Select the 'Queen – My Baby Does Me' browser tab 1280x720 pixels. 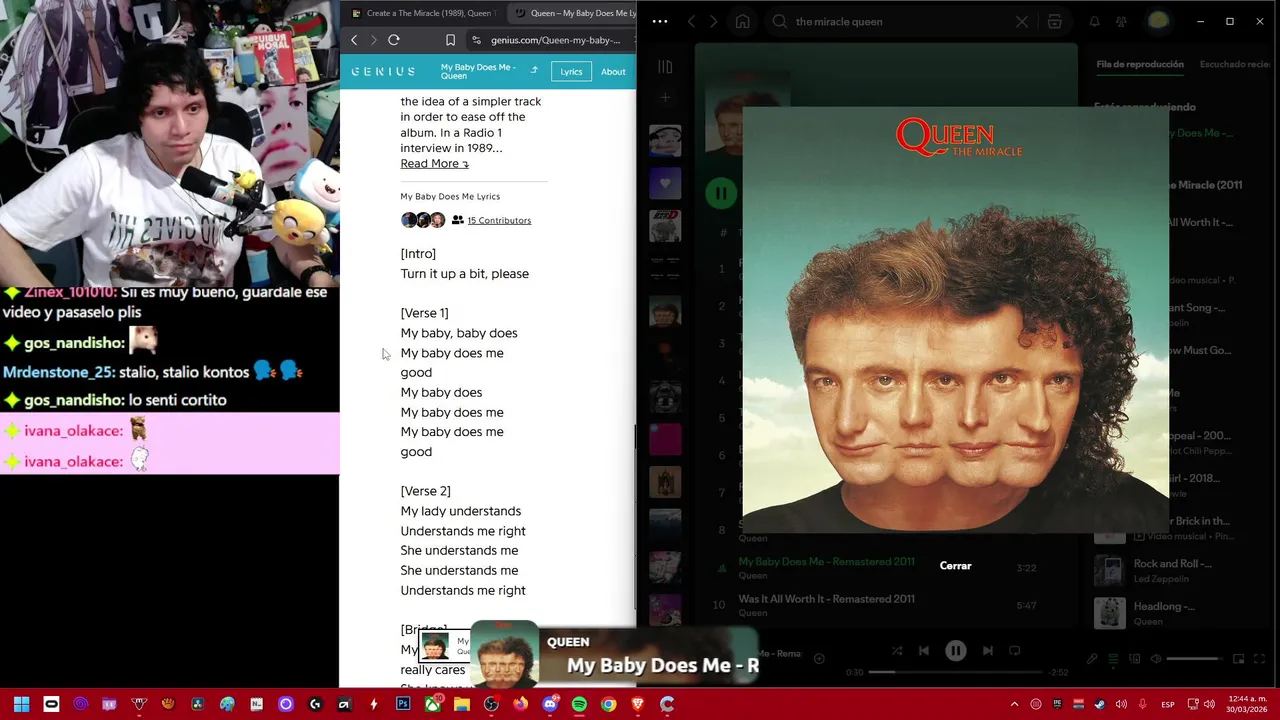[x=575, y=13]
